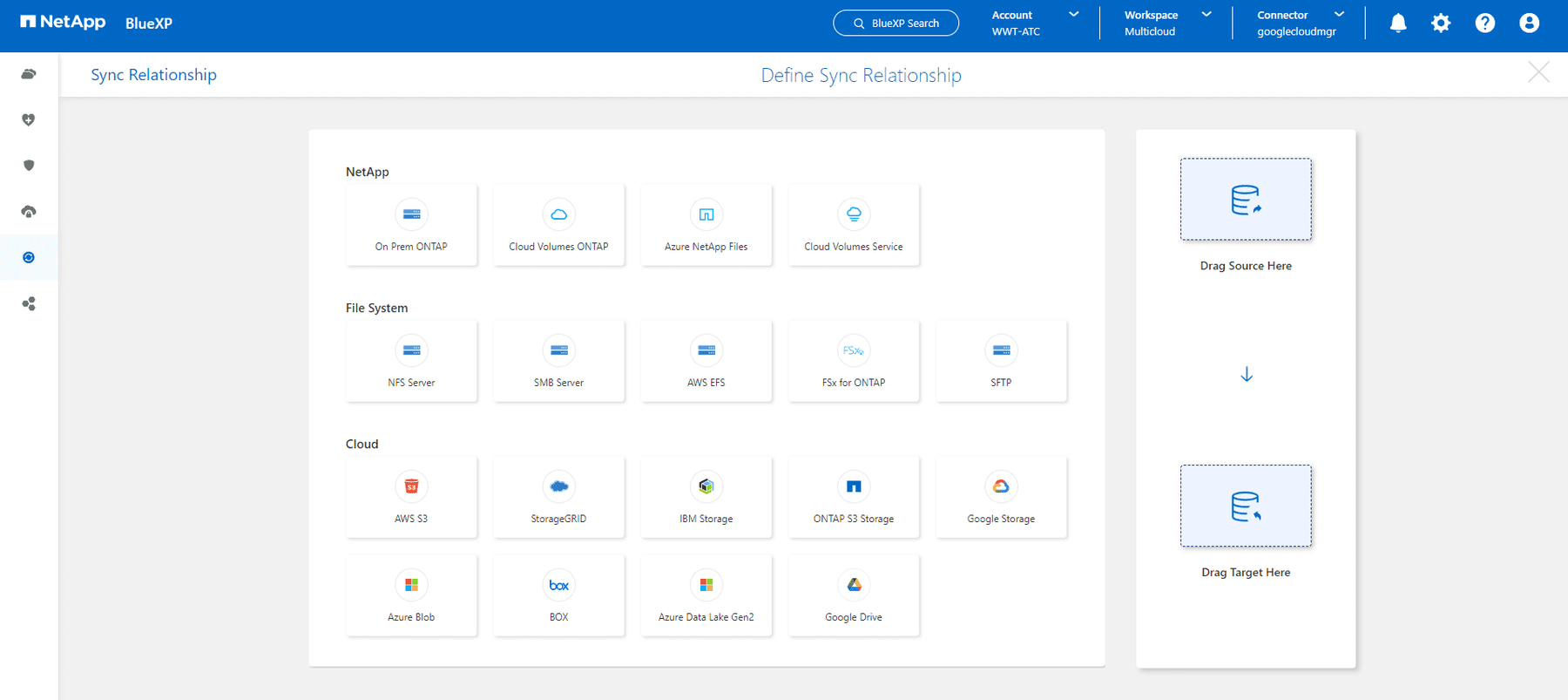Image resolution: width=1568 pixels, height=700 pixels.
Task: Click the Google Storage label
Action: coord(1001,519)
